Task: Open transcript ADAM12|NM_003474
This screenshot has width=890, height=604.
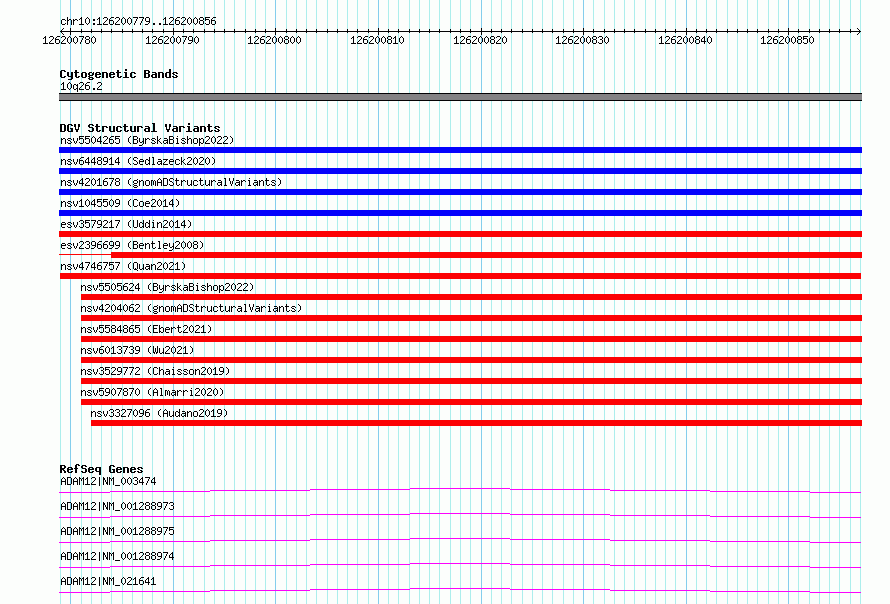Action: click(108, 481)
